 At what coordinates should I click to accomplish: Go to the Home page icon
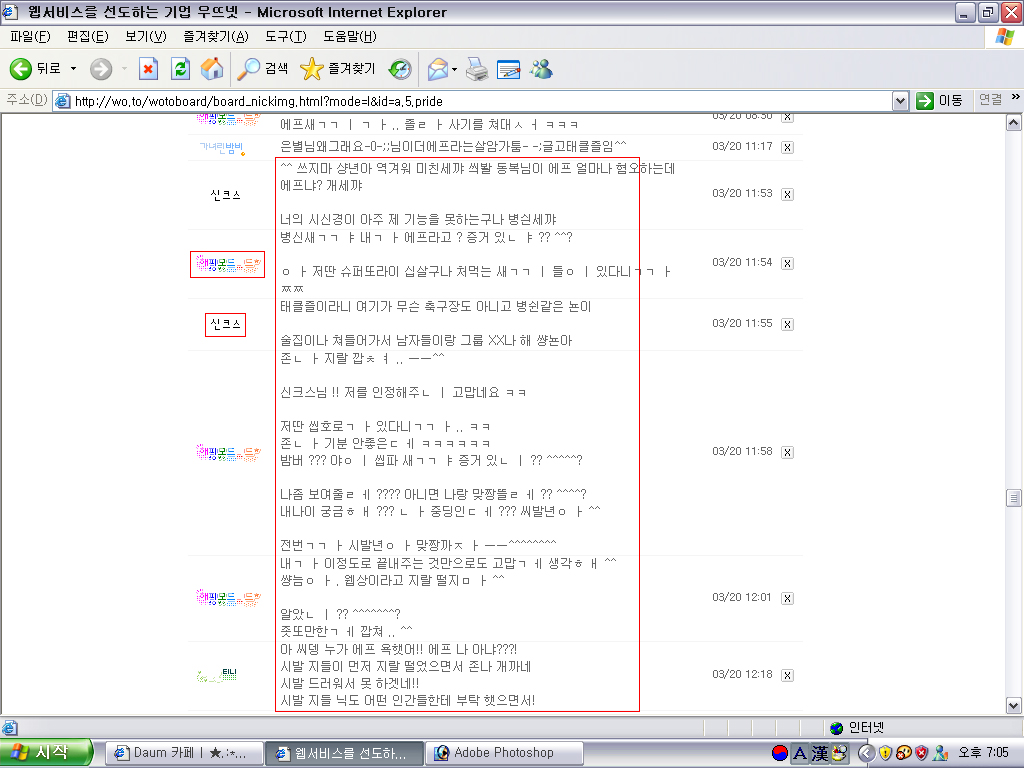pos(212,69)
